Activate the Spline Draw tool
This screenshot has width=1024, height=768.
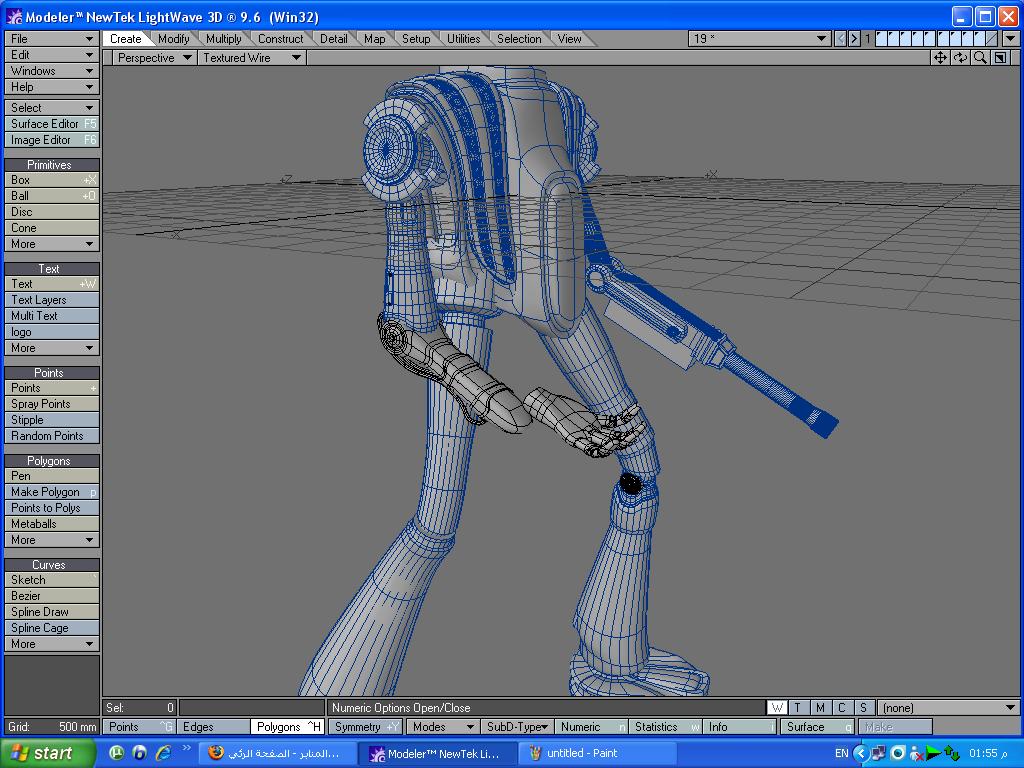point(52,612)
